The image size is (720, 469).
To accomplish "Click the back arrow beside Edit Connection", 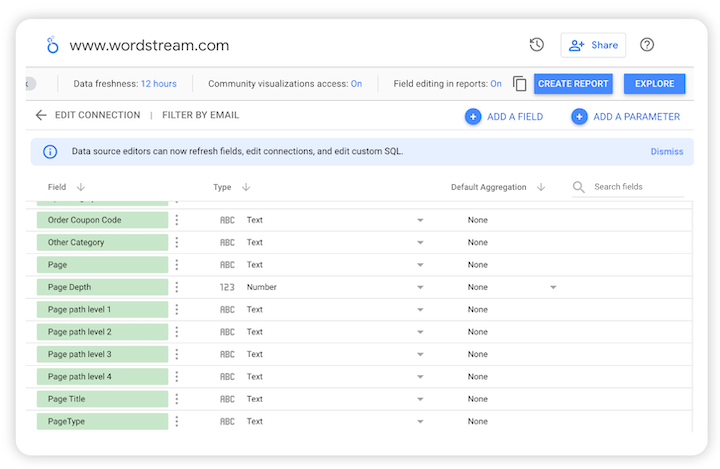I will [41, 115].
